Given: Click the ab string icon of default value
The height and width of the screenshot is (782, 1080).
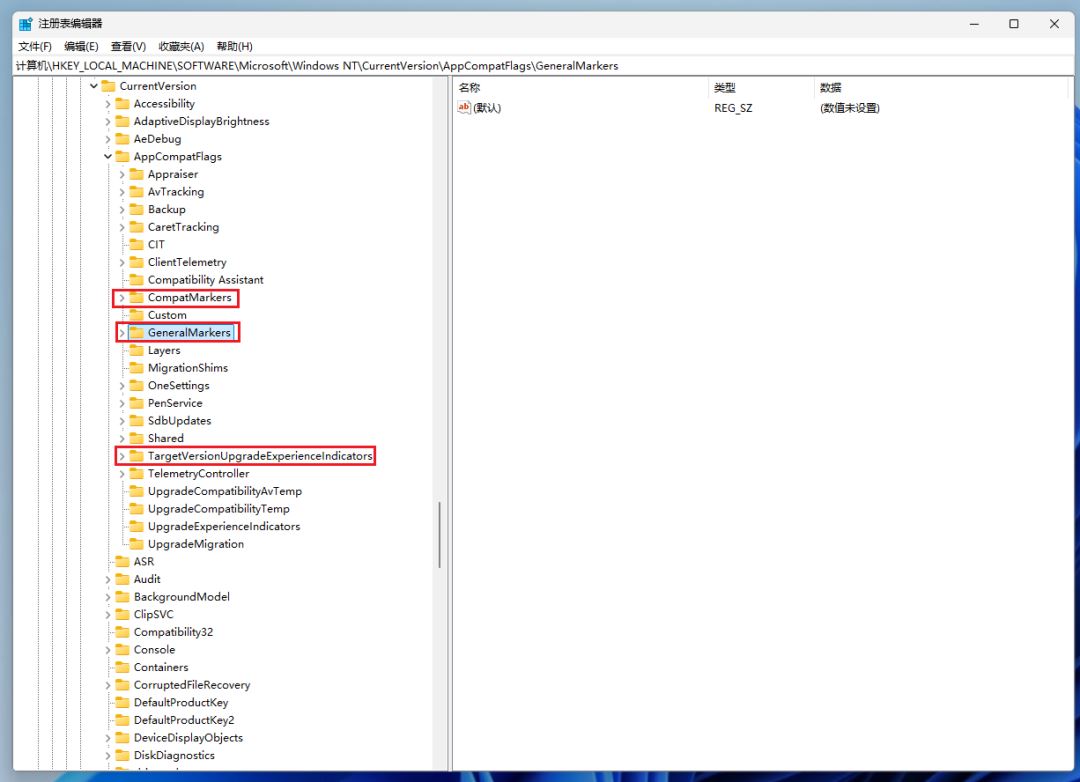Looking at the screenshot, I should 464,108.
